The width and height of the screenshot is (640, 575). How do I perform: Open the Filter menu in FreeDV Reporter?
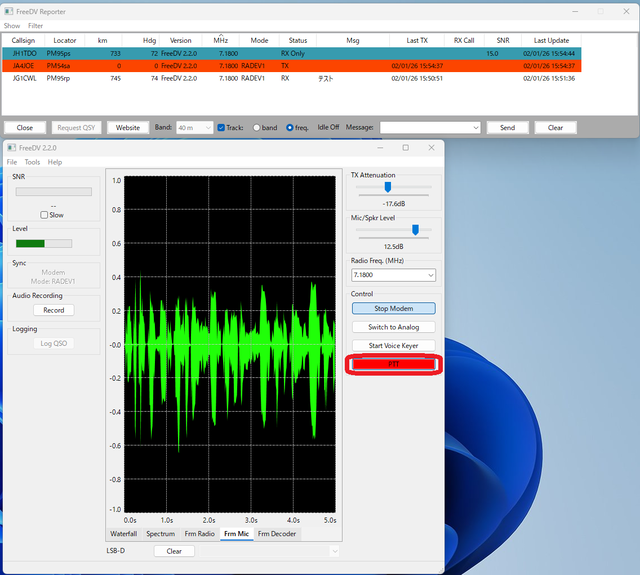tap(35, 25)
